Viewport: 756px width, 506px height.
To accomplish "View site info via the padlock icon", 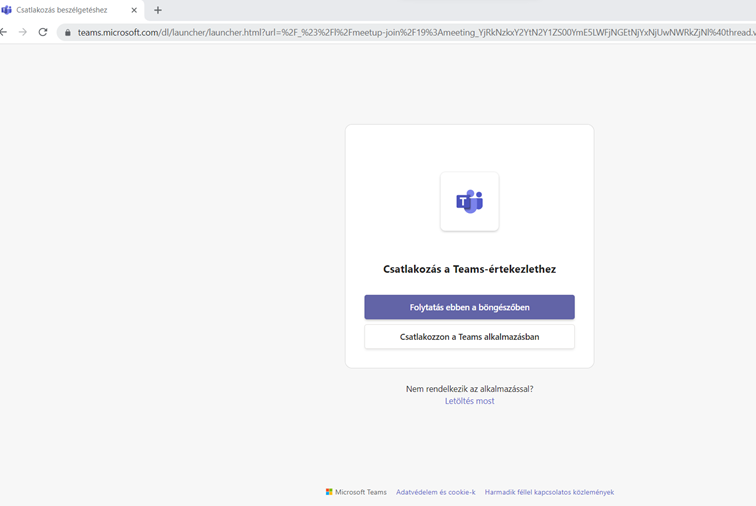I will click(x=68, y=32).
